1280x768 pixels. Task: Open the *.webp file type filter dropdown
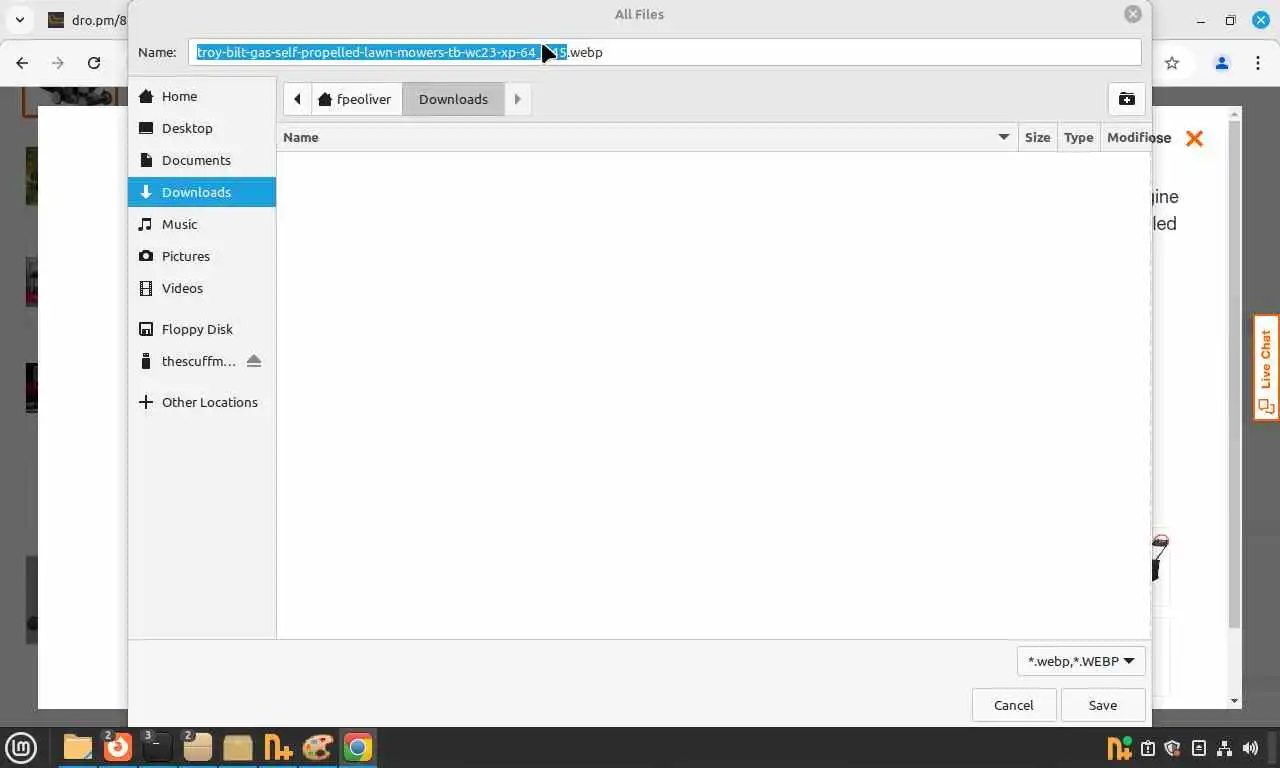1081,661
